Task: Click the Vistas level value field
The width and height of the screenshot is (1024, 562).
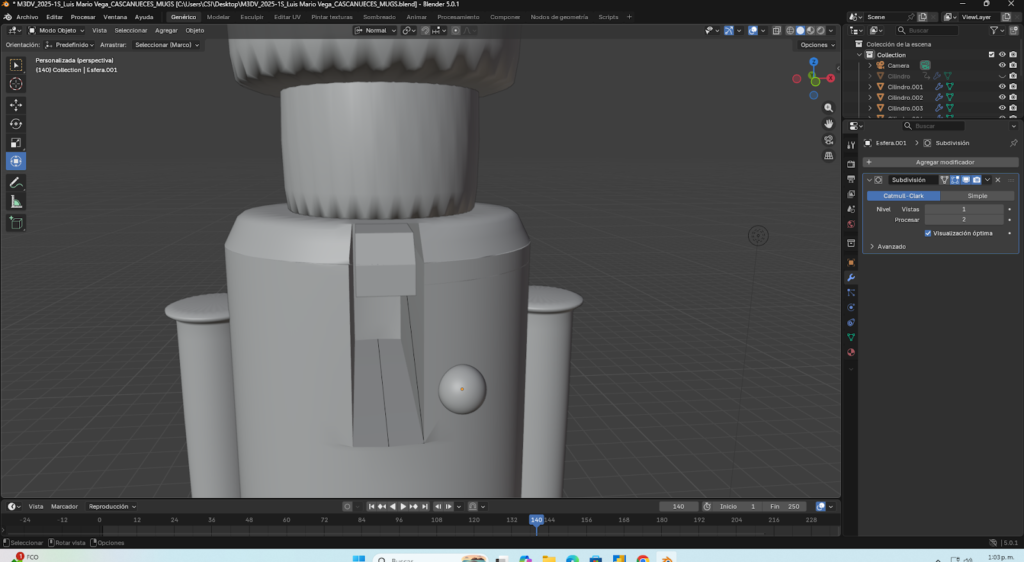Action: point(963,209)
